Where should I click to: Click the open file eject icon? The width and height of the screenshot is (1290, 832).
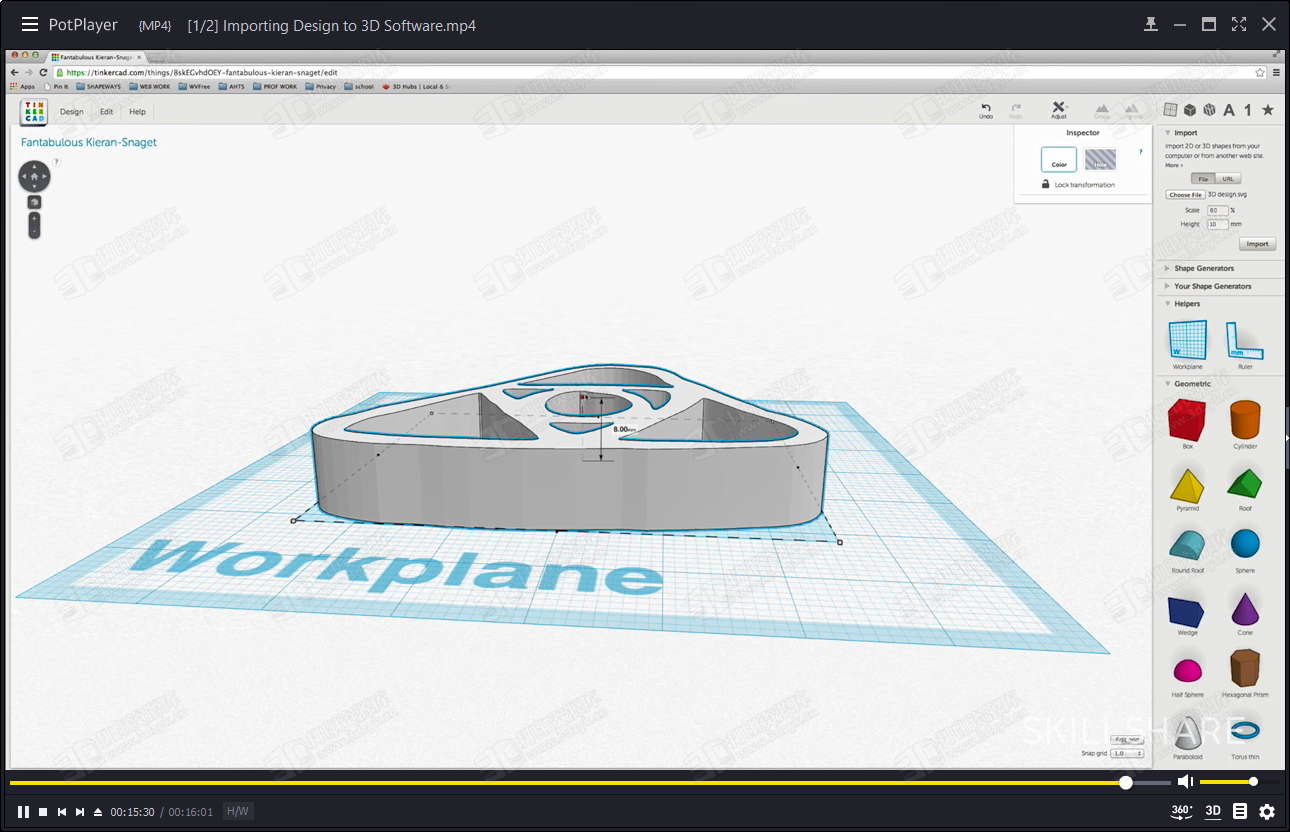pos(98,812)
